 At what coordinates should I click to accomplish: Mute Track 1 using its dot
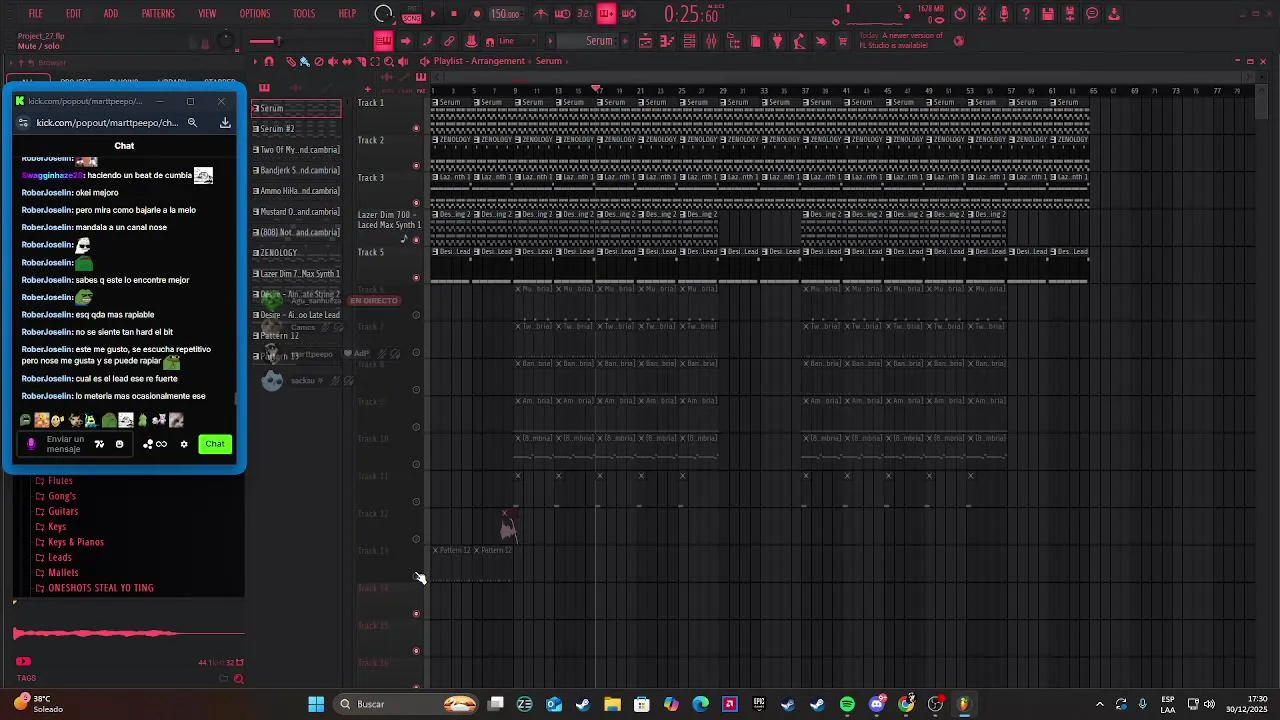coord(416,128)
